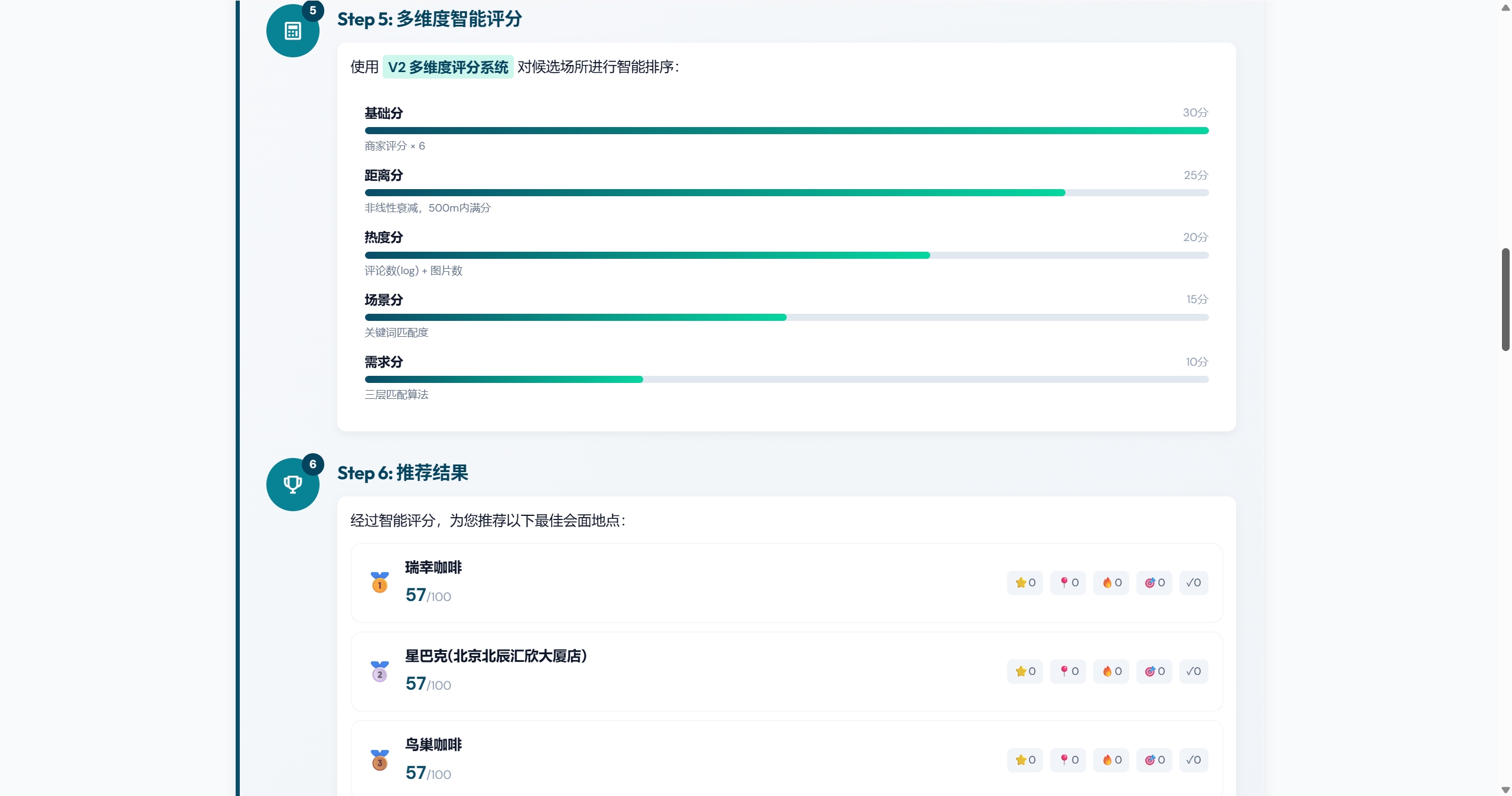Click gold medal icon for 瑞幸咖啡
The height and width of the screenshot is (796, 1512).
pos(380,583)
